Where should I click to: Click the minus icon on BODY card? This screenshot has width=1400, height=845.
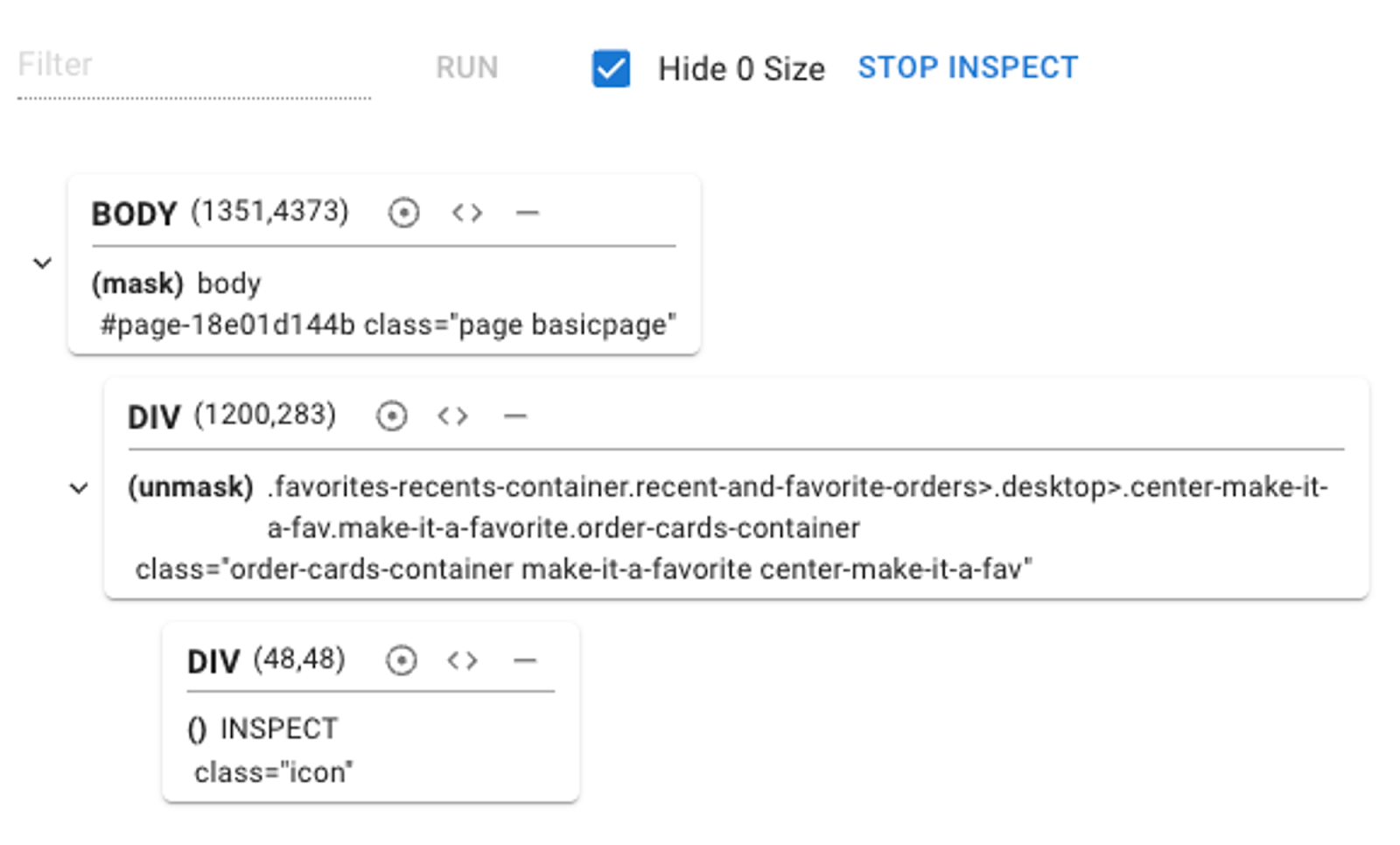pos(527,213)
